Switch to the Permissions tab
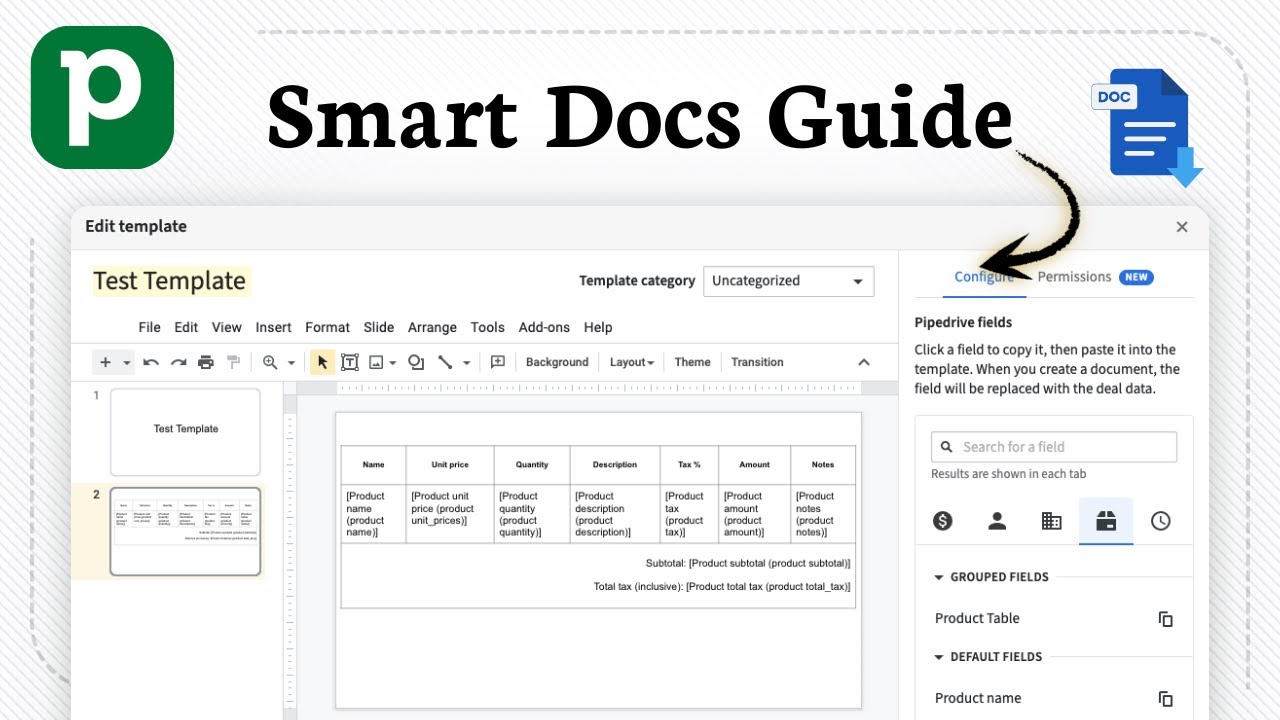Image resolution: width=1280 pixels, height=720 pixels. tap(1095, 277)
